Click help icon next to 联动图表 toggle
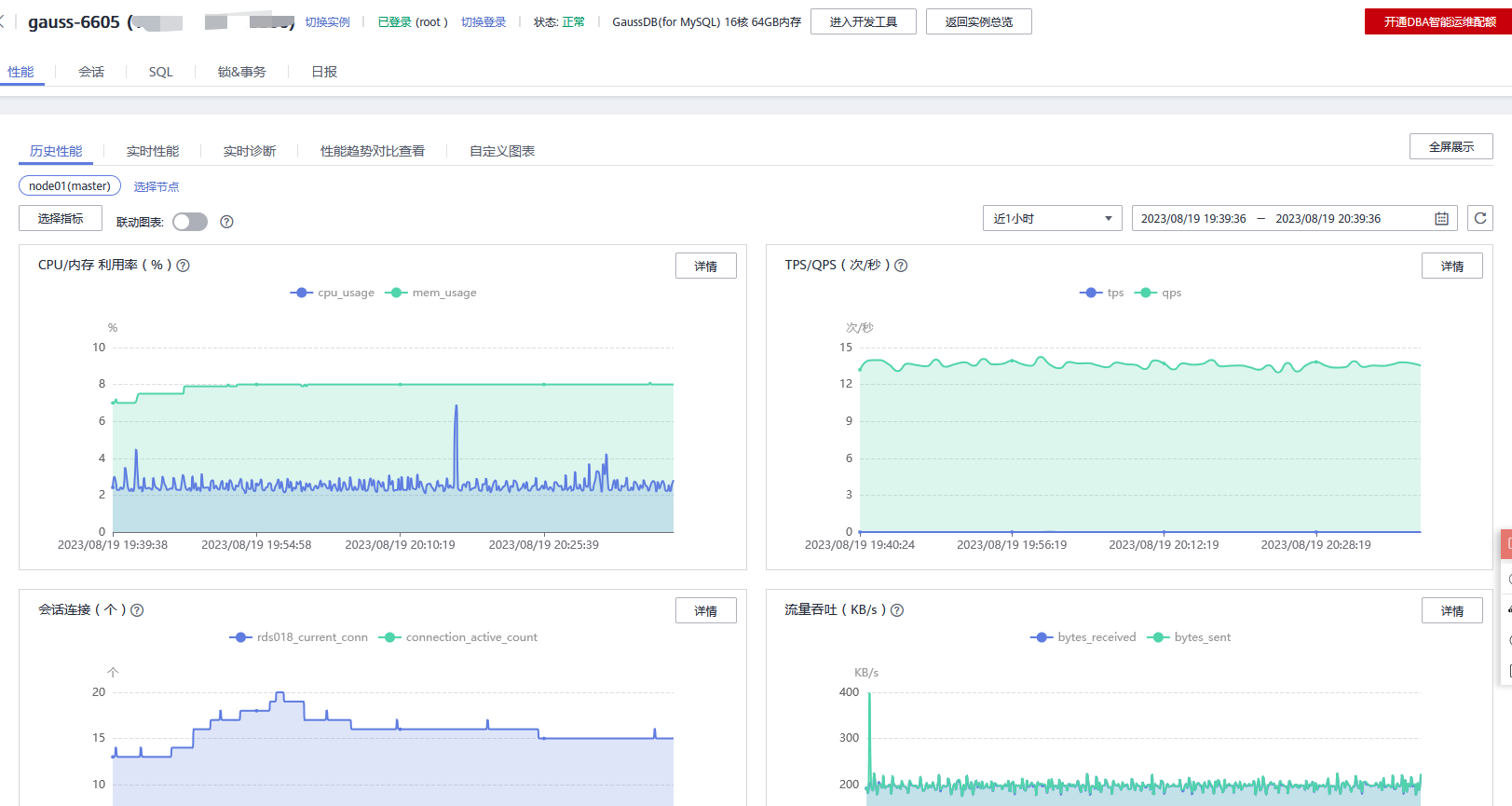The width and height of the screenshot is (1512, 806). click(226, 222)
